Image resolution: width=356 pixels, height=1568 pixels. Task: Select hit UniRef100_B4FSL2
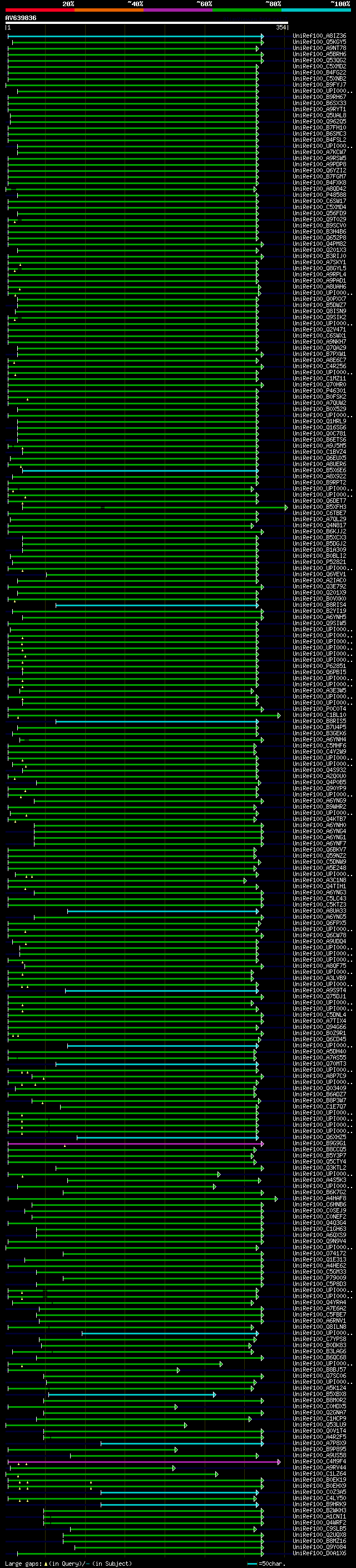[x=319, y=140]
